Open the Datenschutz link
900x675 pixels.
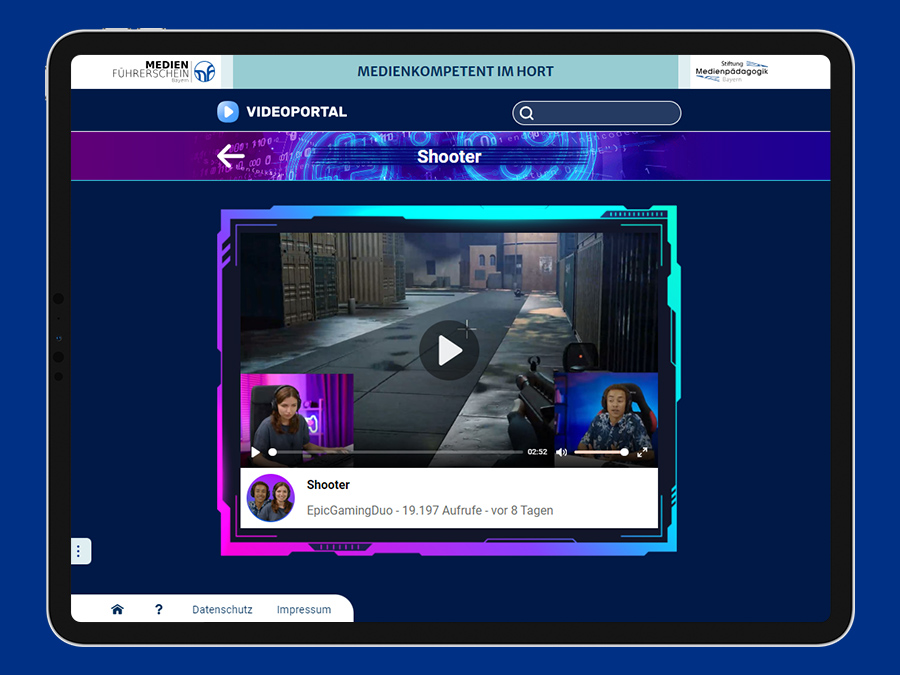[x=222, y=610]
